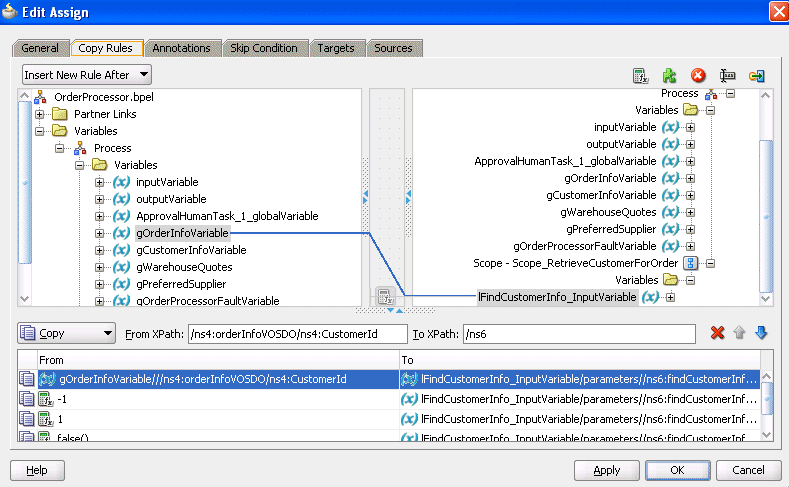Click the Apply button

coord(606,470)
